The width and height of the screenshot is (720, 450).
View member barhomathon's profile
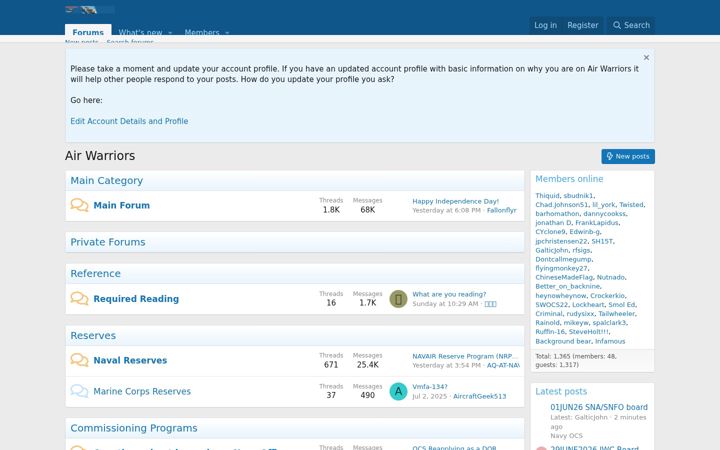(557, 214)
